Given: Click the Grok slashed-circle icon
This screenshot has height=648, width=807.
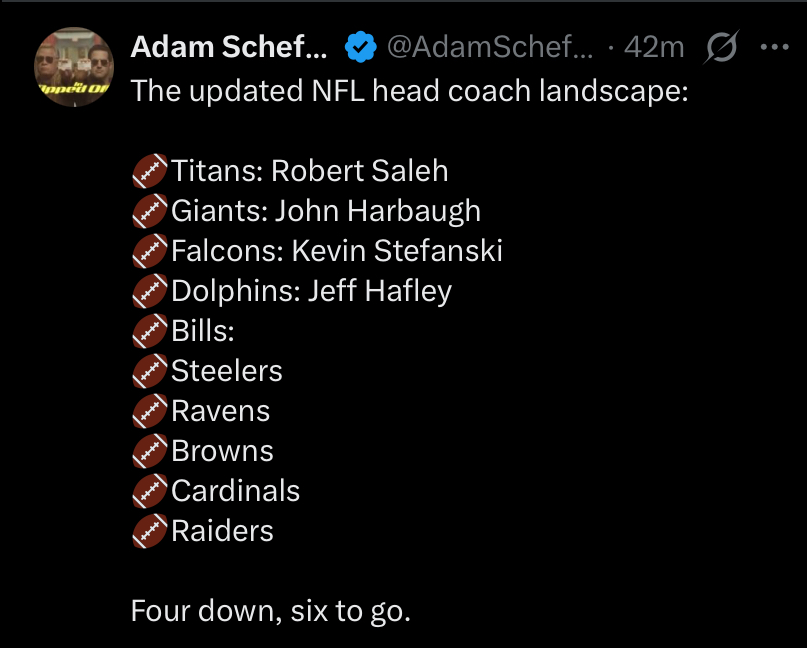Looking at the screenshot, I should [720, 46].
